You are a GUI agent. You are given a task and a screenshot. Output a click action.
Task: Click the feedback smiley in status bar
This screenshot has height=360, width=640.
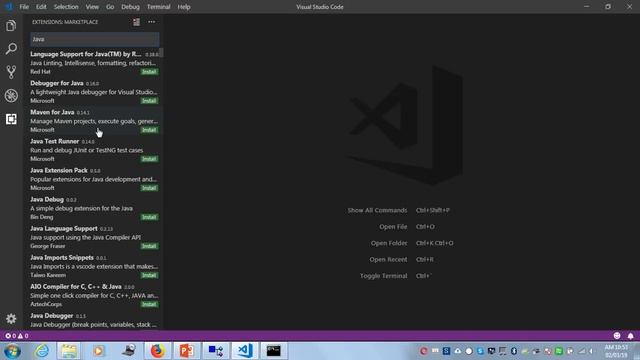[617, 336]
